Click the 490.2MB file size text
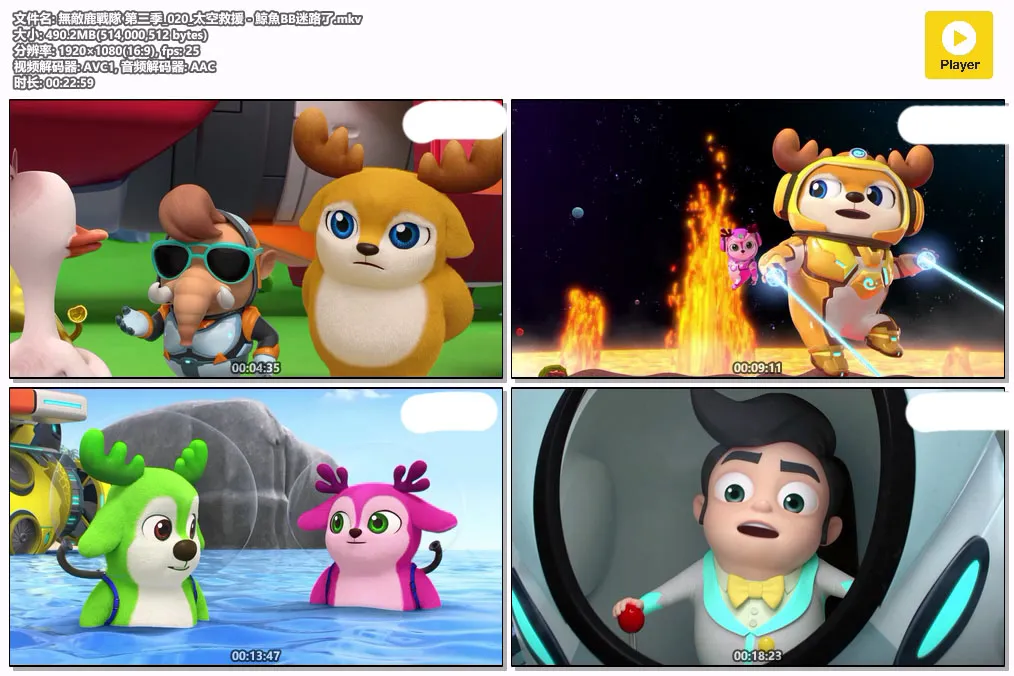The image size is (1014, 676). coord(110,35)
